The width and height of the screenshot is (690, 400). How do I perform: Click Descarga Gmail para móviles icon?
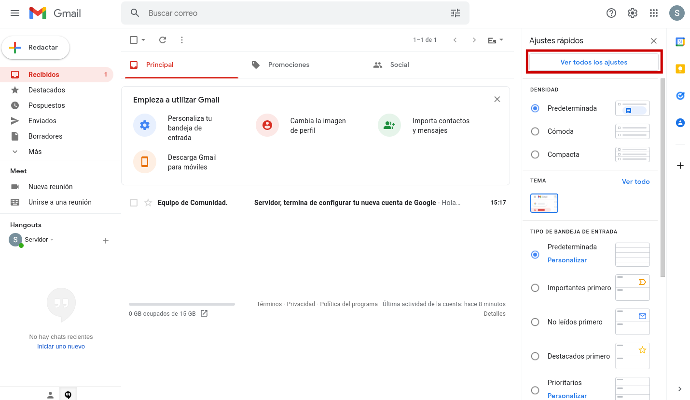145,162
